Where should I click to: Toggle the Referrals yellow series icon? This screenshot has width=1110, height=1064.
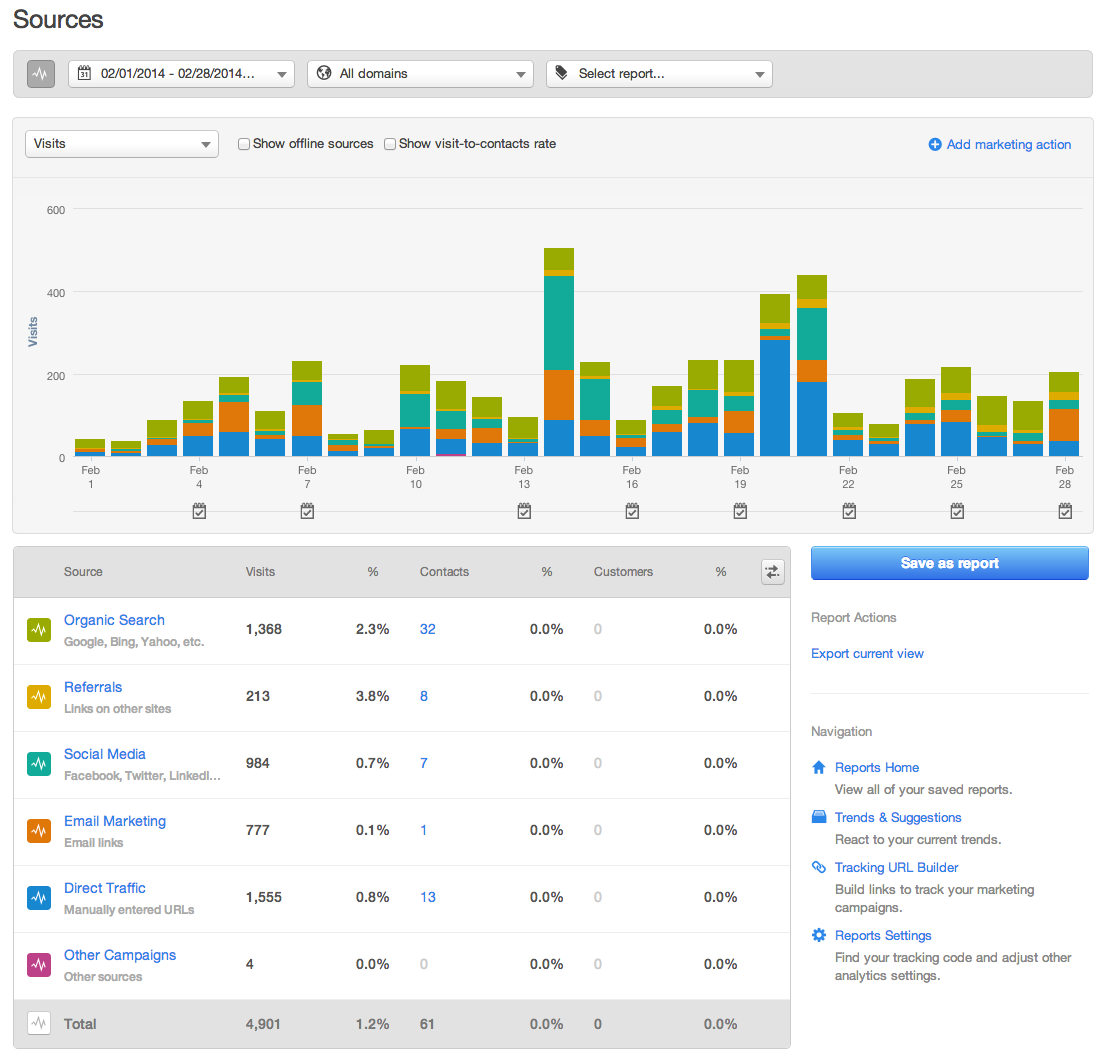point(39,697)
